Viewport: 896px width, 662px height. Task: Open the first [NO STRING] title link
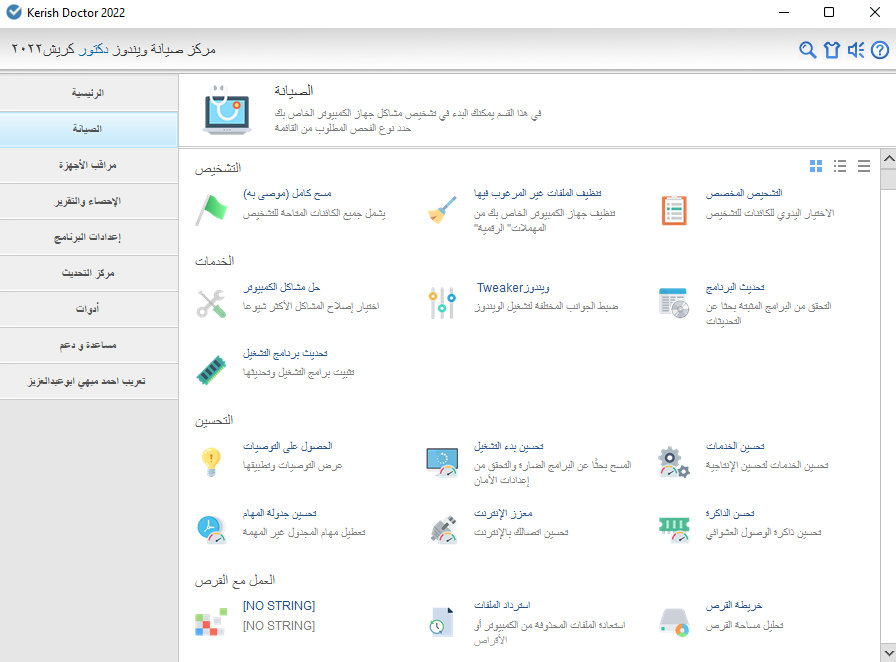click(x=279, y=605)
